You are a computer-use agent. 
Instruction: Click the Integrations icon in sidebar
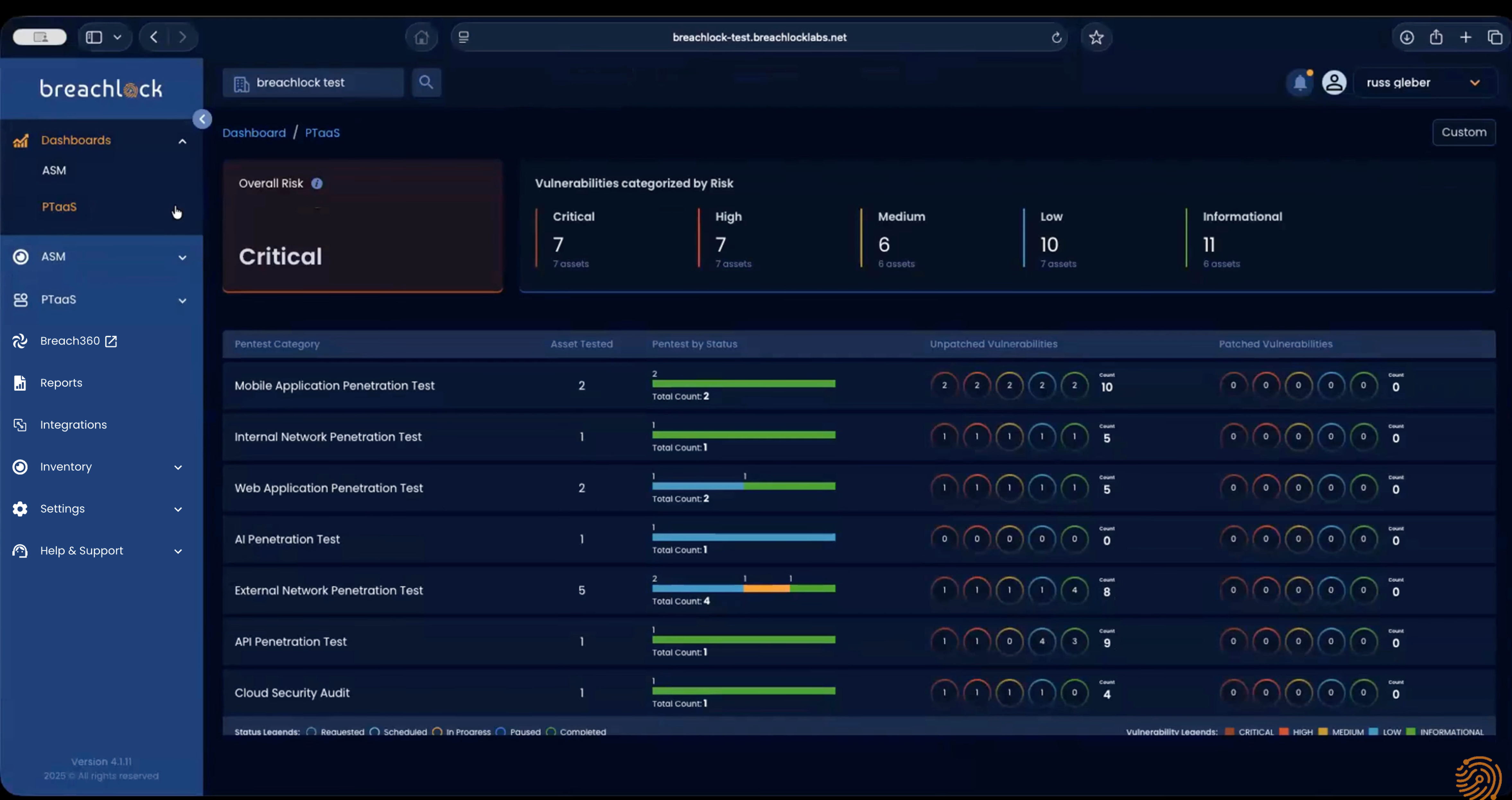(x=20, y=425)
